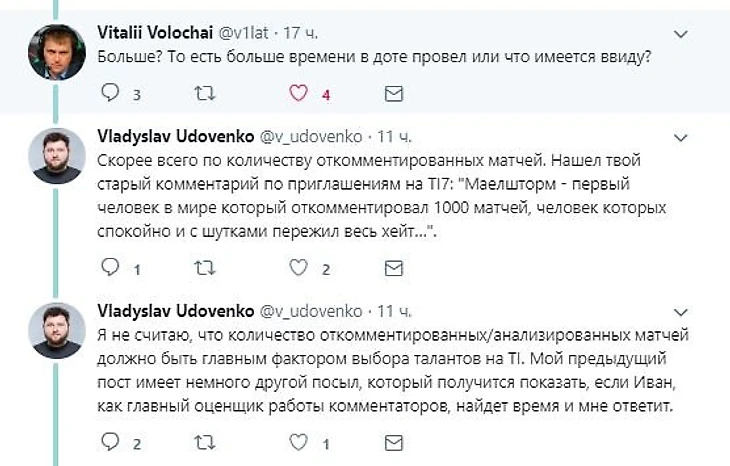Send Vitalii Volochai's tweet via direct message
This screenshot has height=466, width=730.
(x=394, y=94)
